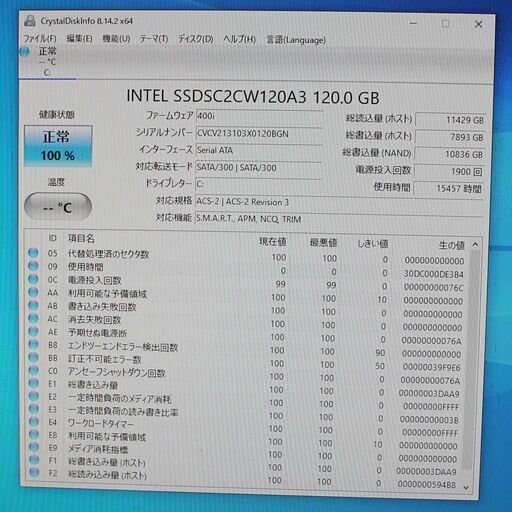The image size is (512, 512).
Task: Open the テーマ(T) menu
Action: click(154, 39)
